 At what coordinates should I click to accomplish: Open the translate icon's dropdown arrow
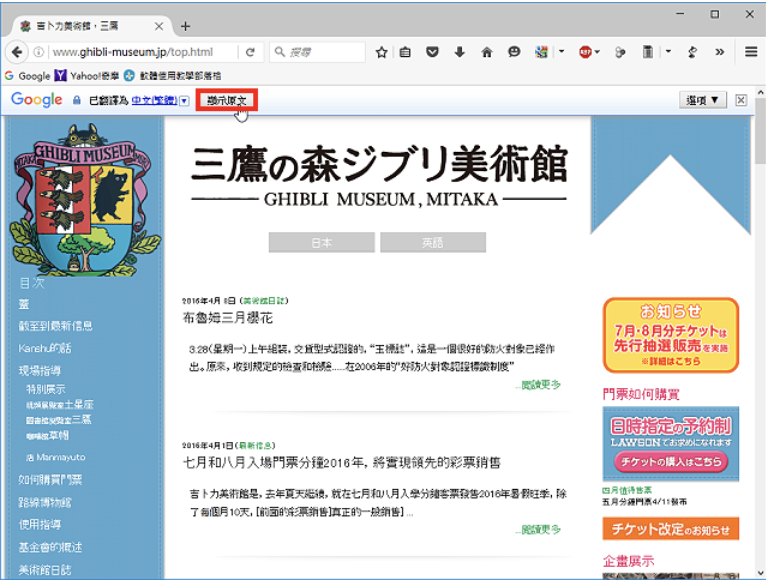pos(561,52)
